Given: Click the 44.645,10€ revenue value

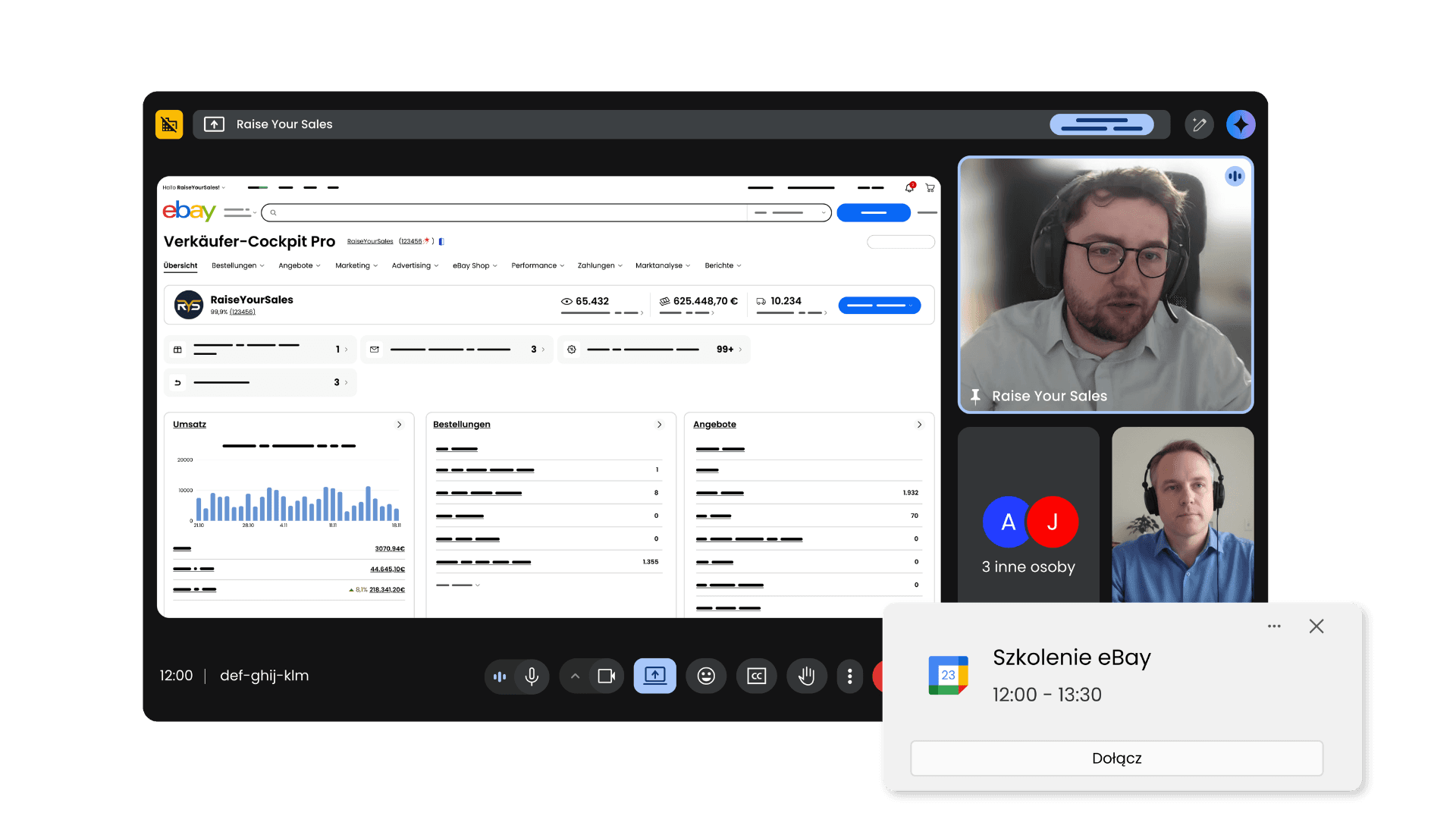Looking at the screenshot, I should [388, 570].
